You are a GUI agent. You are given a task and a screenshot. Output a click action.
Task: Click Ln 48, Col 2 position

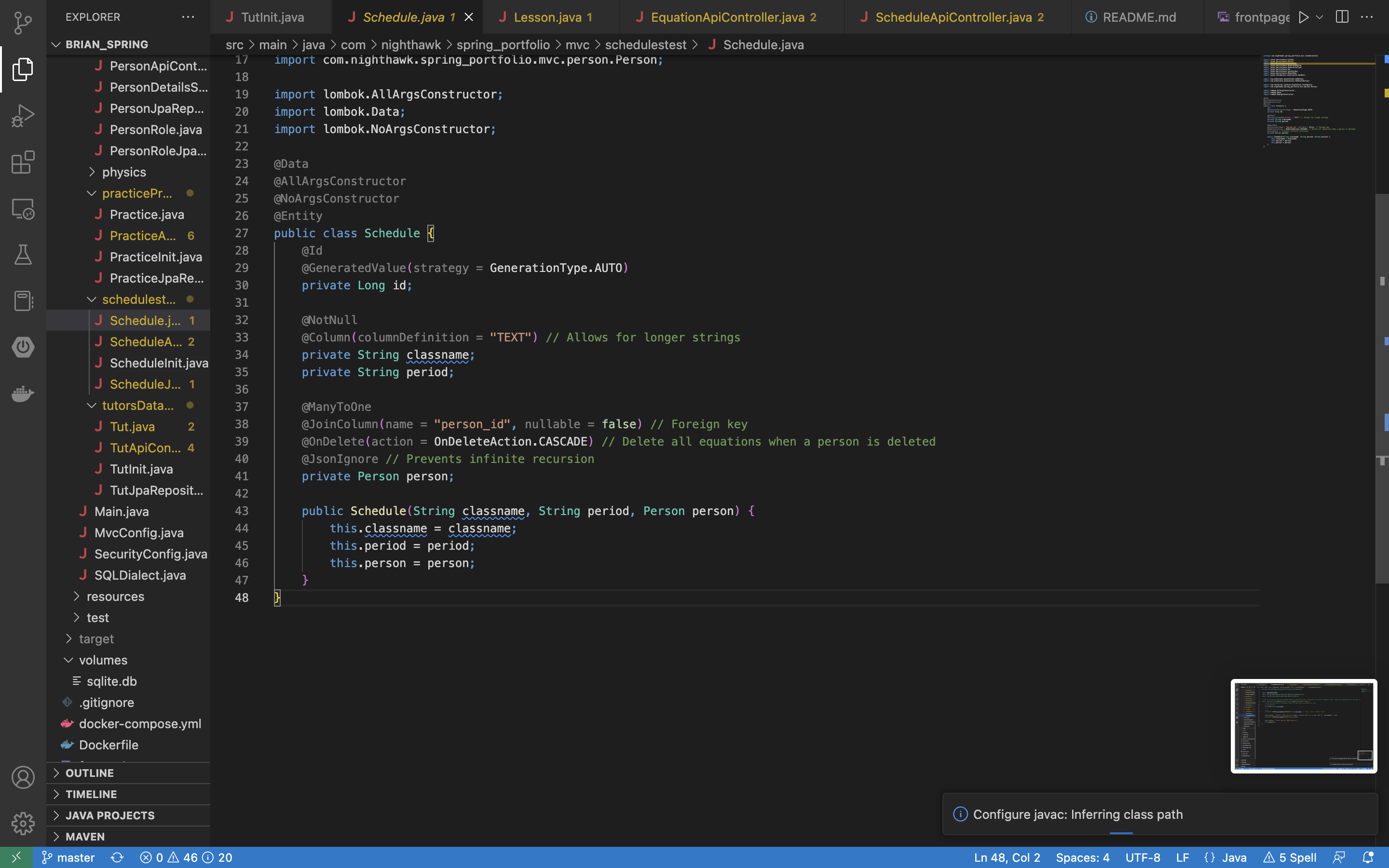(1007, 857)
